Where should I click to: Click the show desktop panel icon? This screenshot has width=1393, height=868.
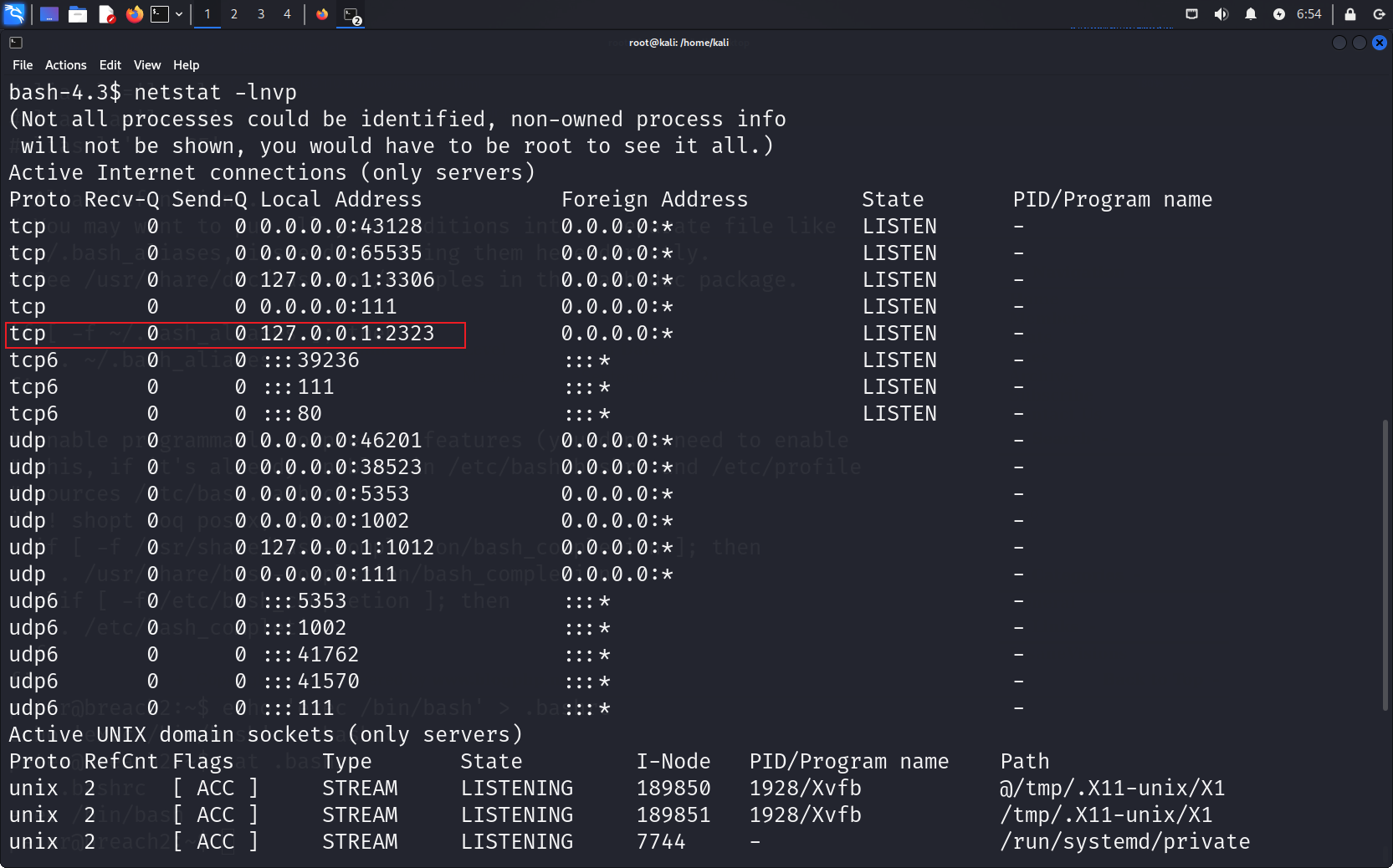[x=49, y=14]
